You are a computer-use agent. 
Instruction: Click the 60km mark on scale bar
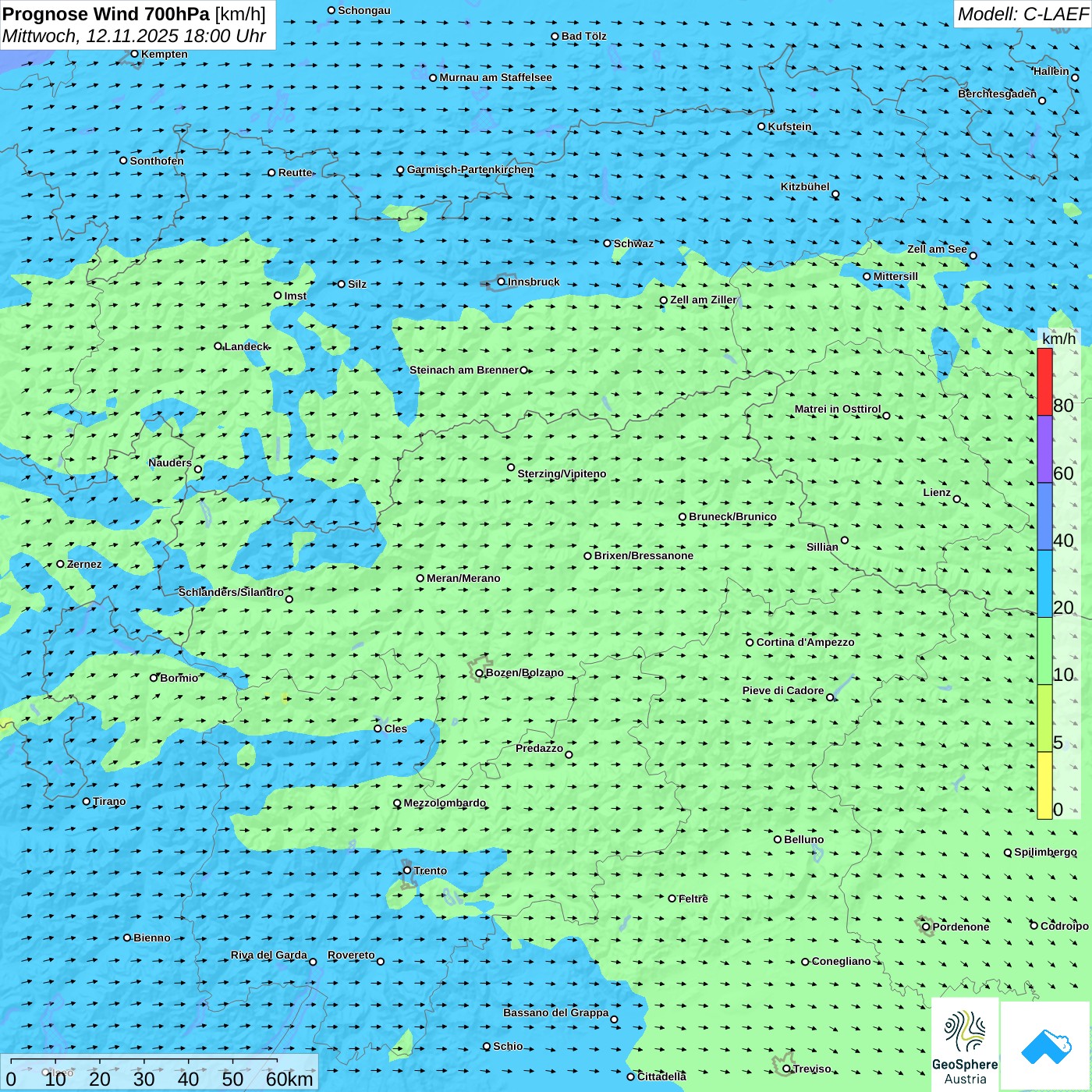pyautogui.click(x=289, y=1079)
